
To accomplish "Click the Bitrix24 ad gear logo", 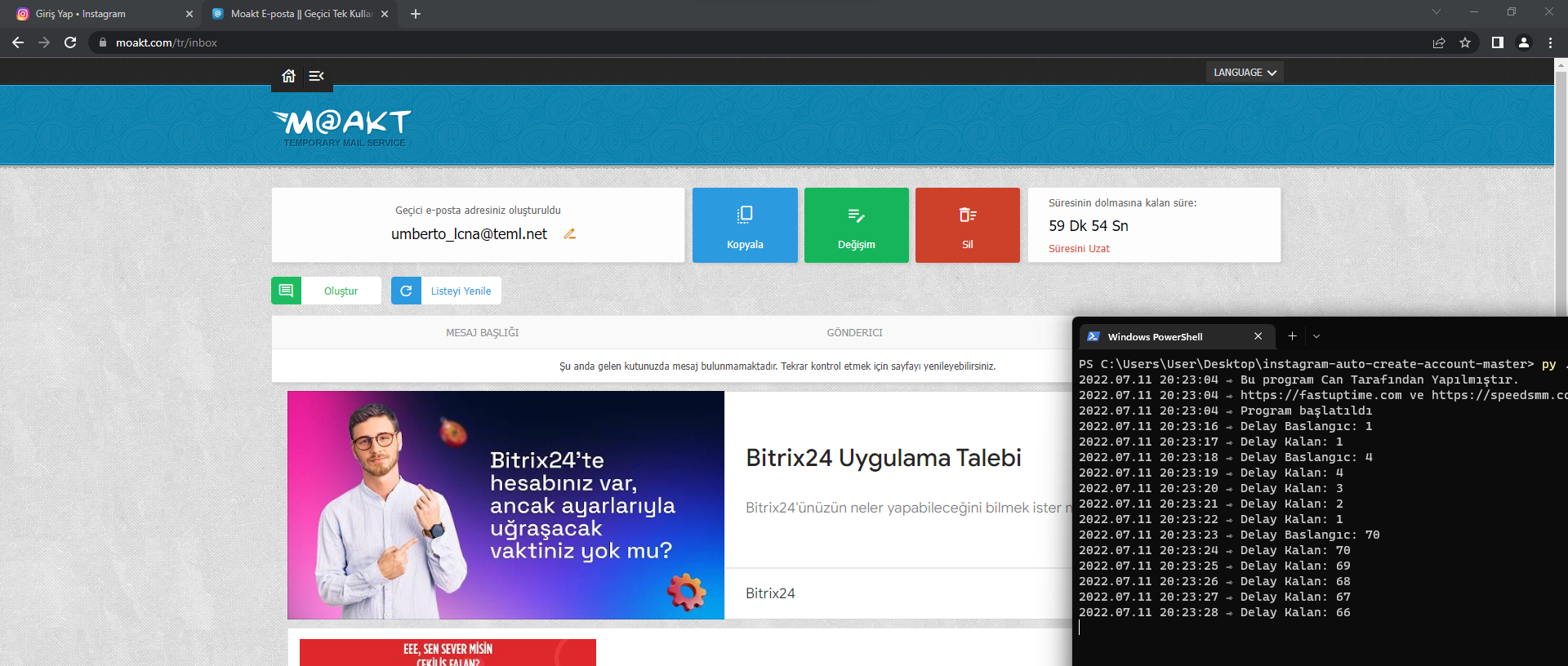I will coord(687,592).
